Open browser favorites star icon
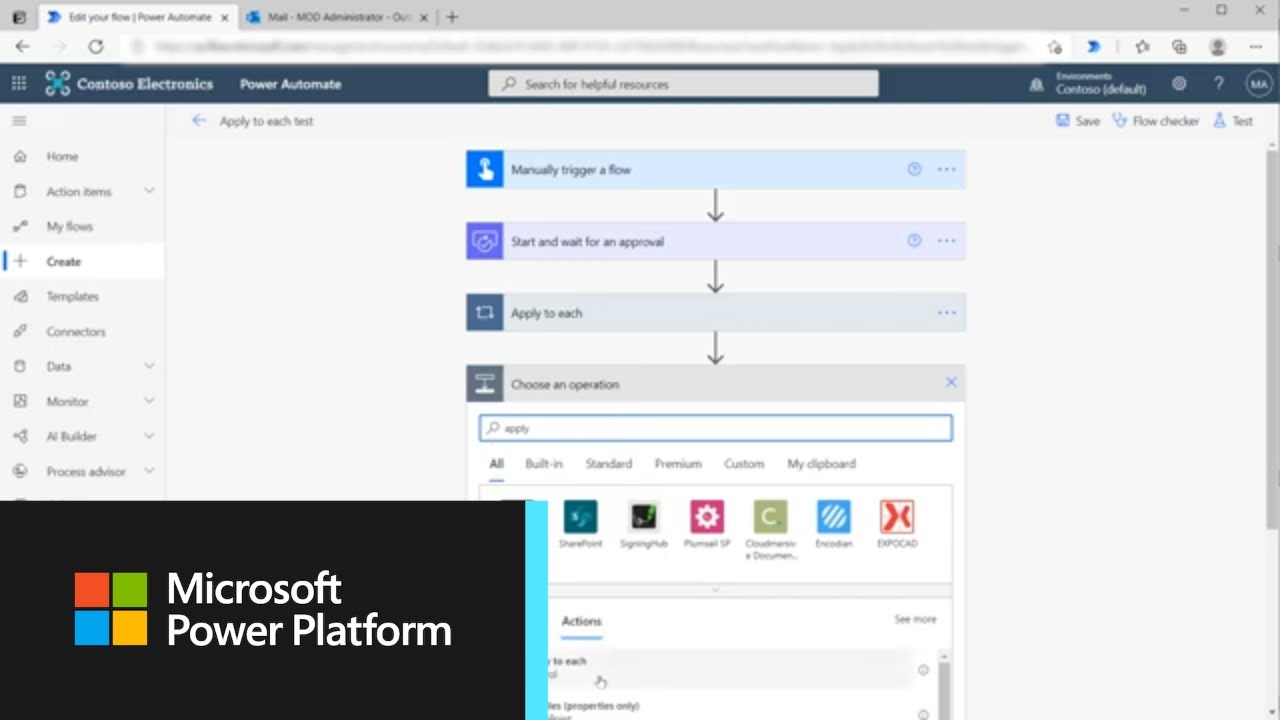 click(x=1142, y=46)
